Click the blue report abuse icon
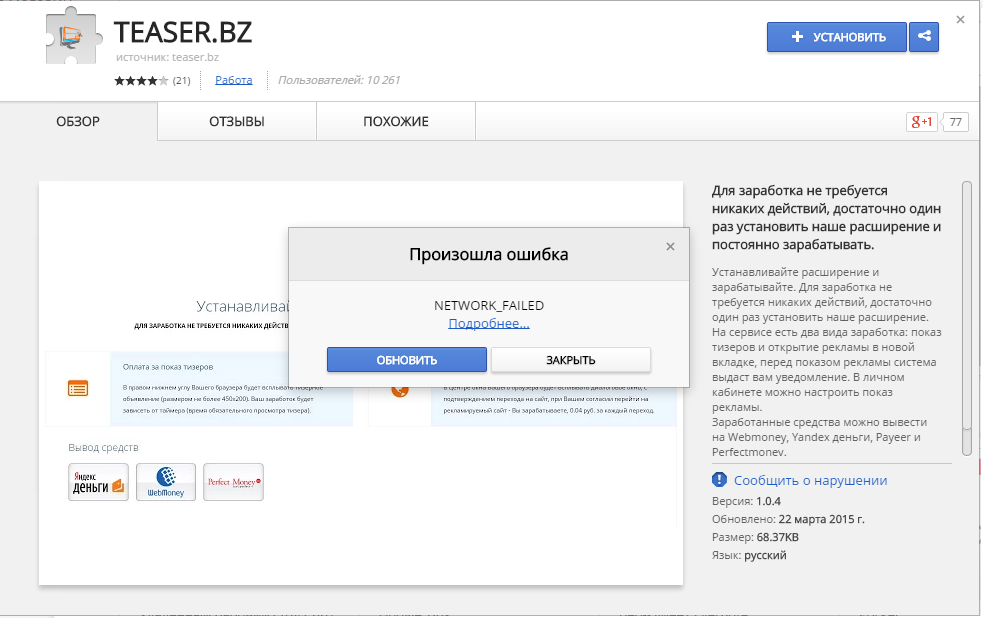Screen dimensions: 983x618 click(x=720, y=480)
